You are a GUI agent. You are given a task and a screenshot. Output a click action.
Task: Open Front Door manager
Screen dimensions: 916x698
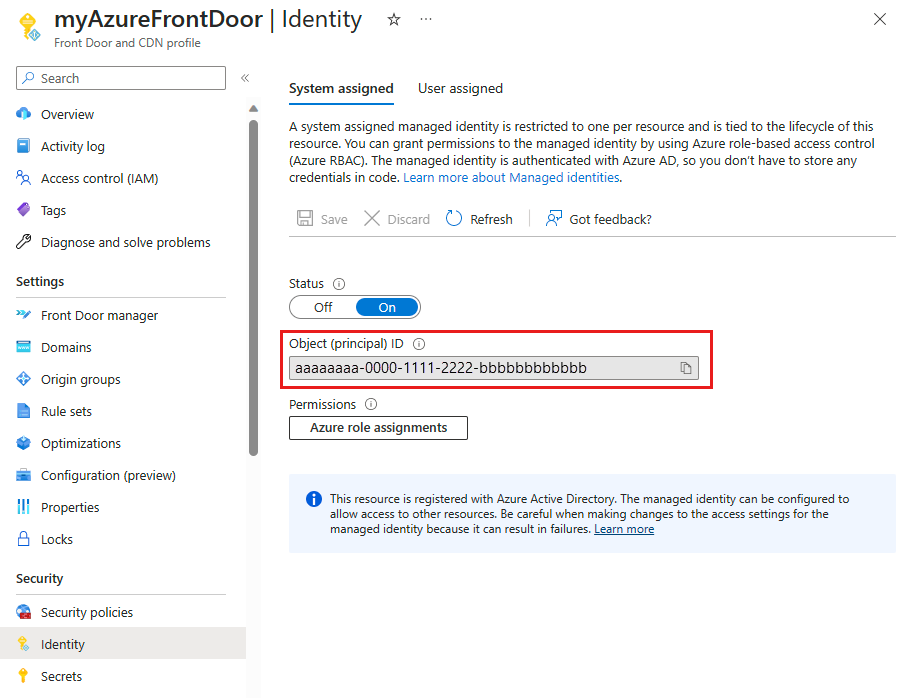pyautogui.click(x=100, y=314)
